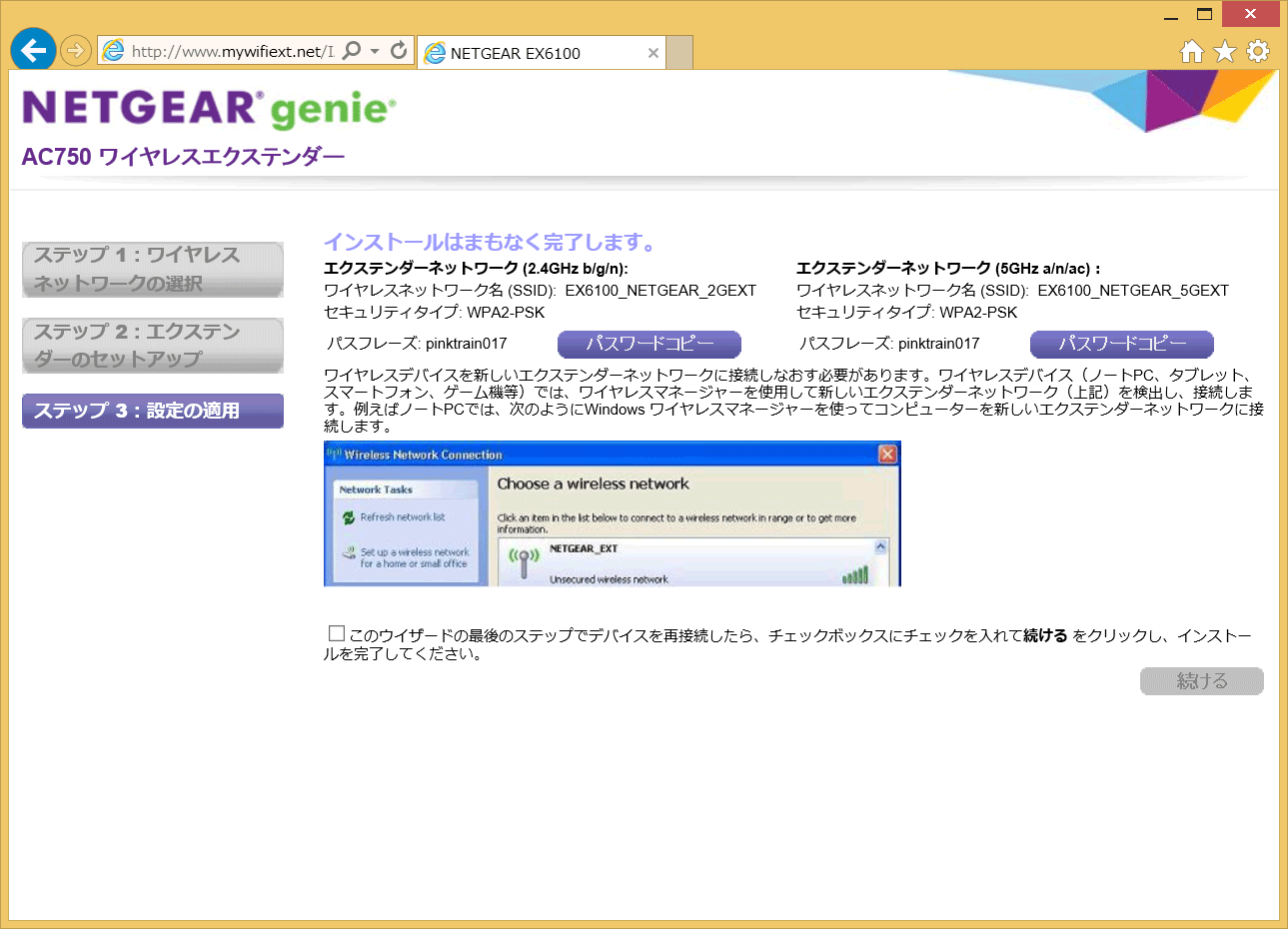
Task: Copy the 2.4GHz network password
Action: point(648,344)
